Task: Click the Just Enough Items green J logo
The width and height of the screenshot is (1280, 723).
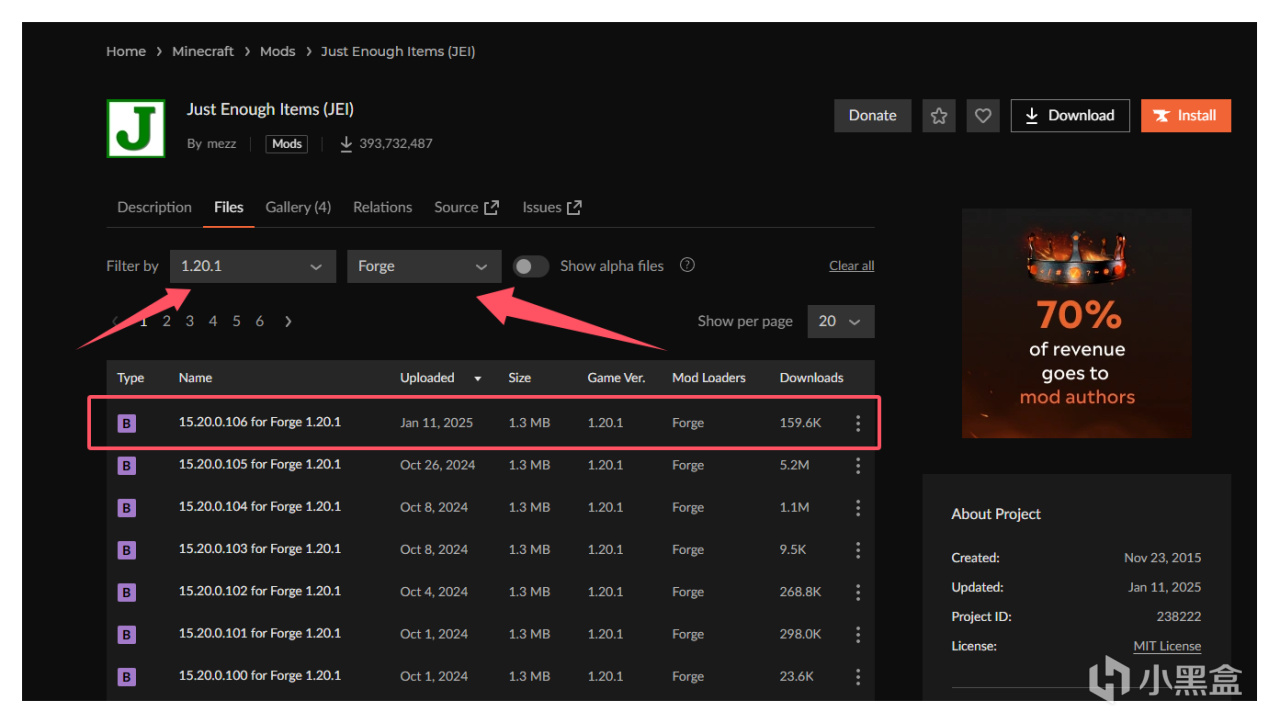Action: pos(136,128)
